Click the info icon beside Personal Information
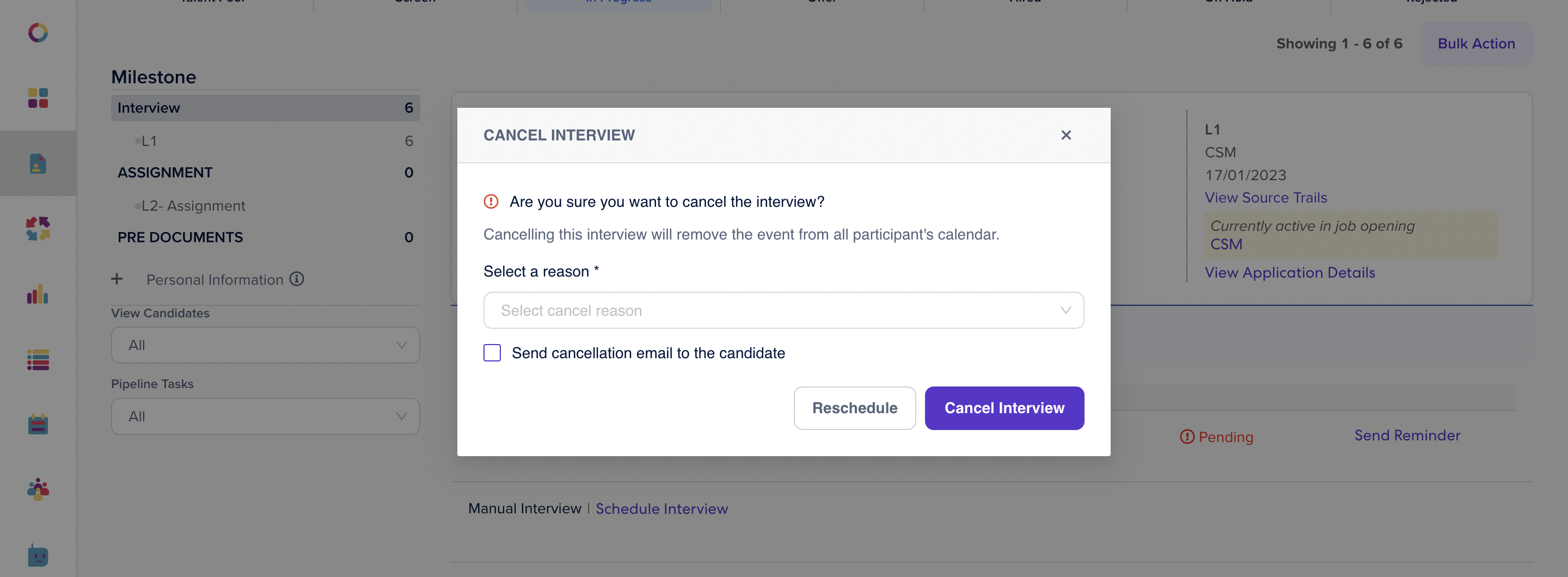Viewport: 1568px width, 577px height. pos(296,279)
